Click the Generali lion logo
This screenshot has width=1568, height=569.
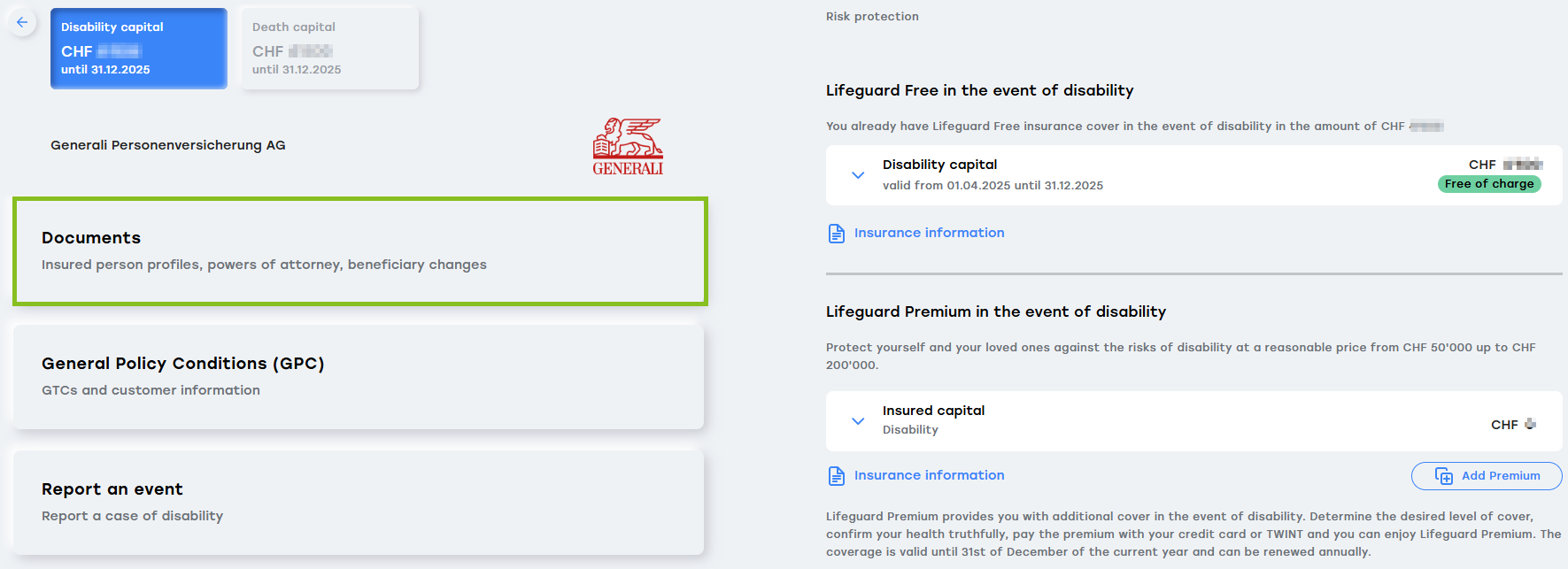pos(628,146)
